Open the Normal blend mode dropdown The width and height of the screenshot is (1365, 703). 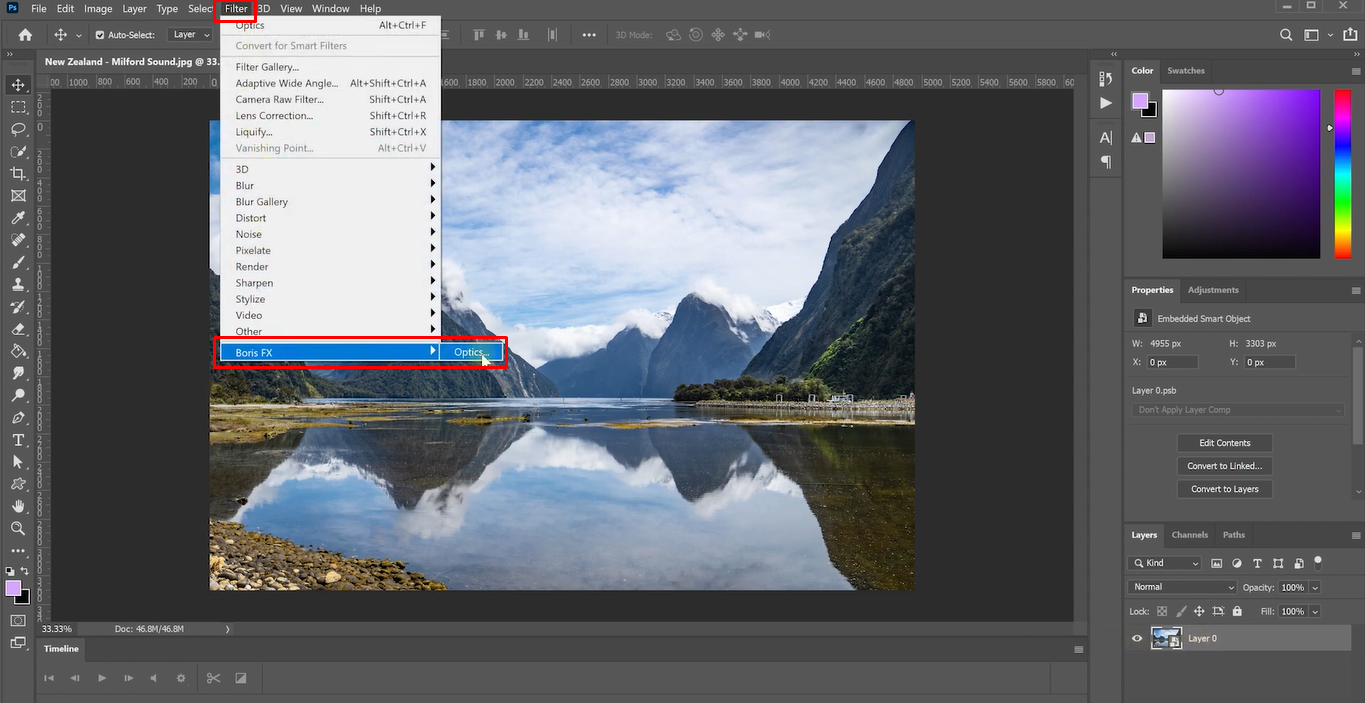1181,586
